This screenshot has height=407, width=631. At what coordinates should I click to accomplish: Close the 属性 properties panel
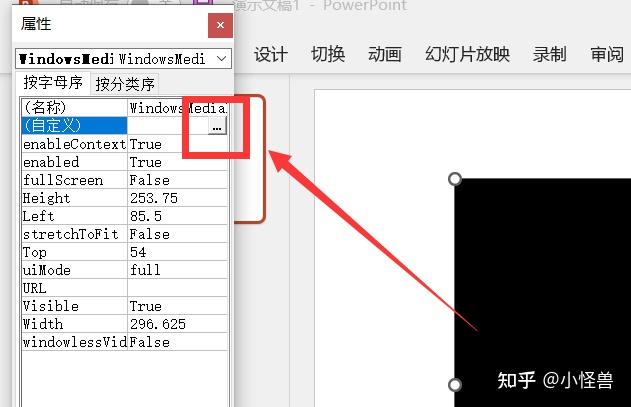[220, 25]
